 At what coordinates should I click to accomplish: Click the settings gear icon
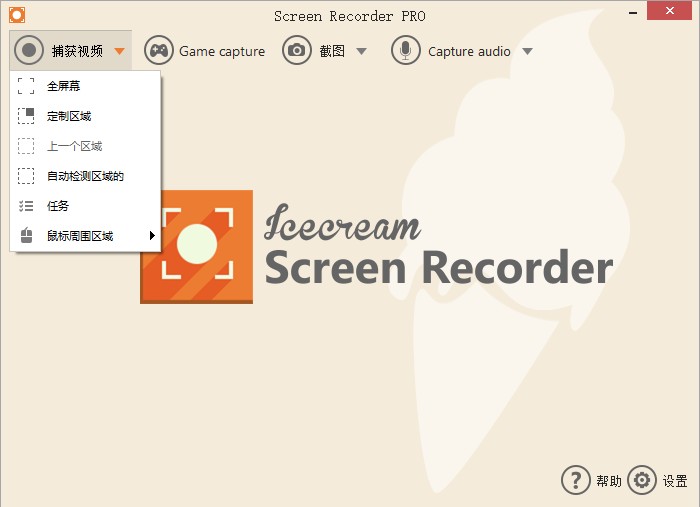click(642, 480)
